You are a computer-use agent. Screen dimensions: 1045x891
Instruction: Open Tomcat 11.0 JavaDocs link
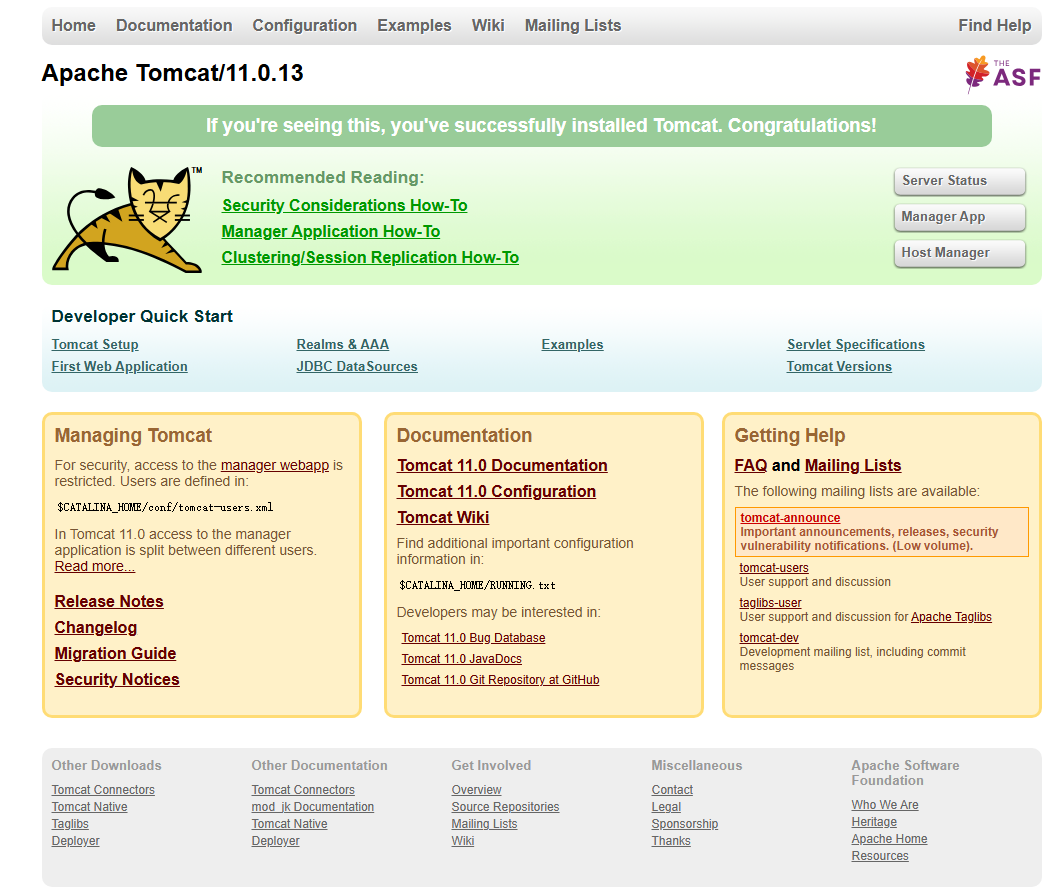click(x=461, y=658)
